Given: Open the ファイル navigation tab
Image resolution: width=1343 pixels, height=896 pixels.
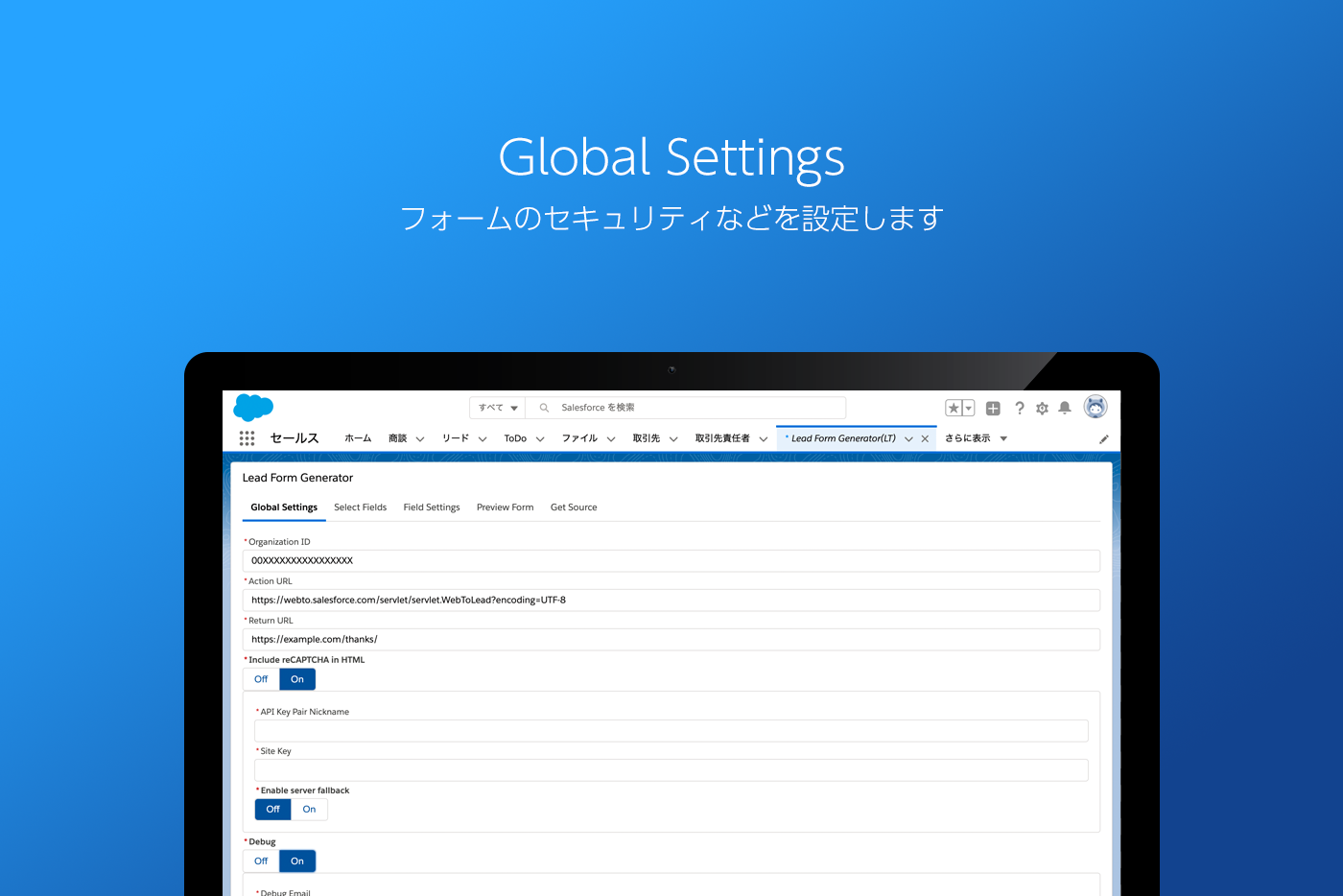Looking at the screenshot, I should (579, 438).
